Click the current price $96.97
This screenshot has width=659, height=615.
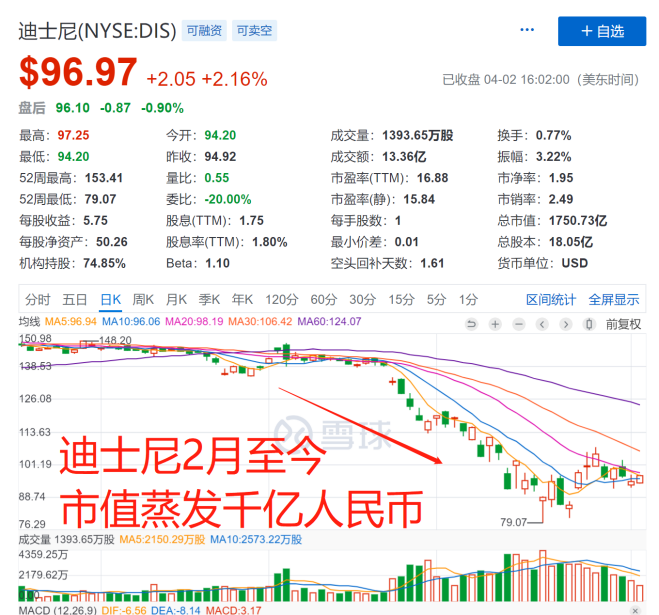click(x=78, y=72)
